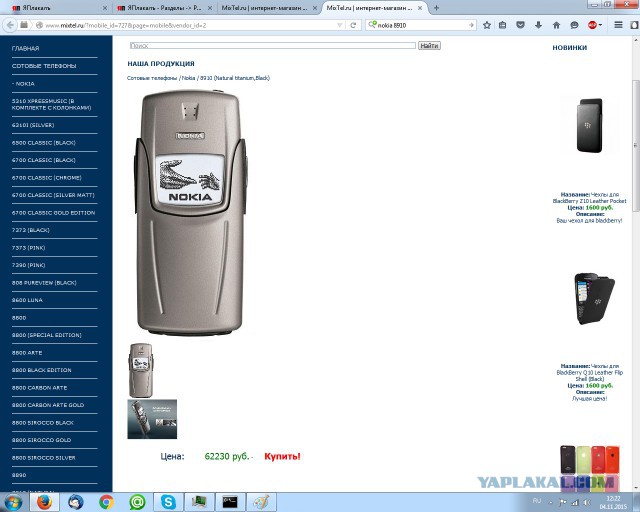Image resolution: width=640 pixels, height=512 pixels.
Task: Open 6310i (Silver) sidebar link
Action: (33, 125)
